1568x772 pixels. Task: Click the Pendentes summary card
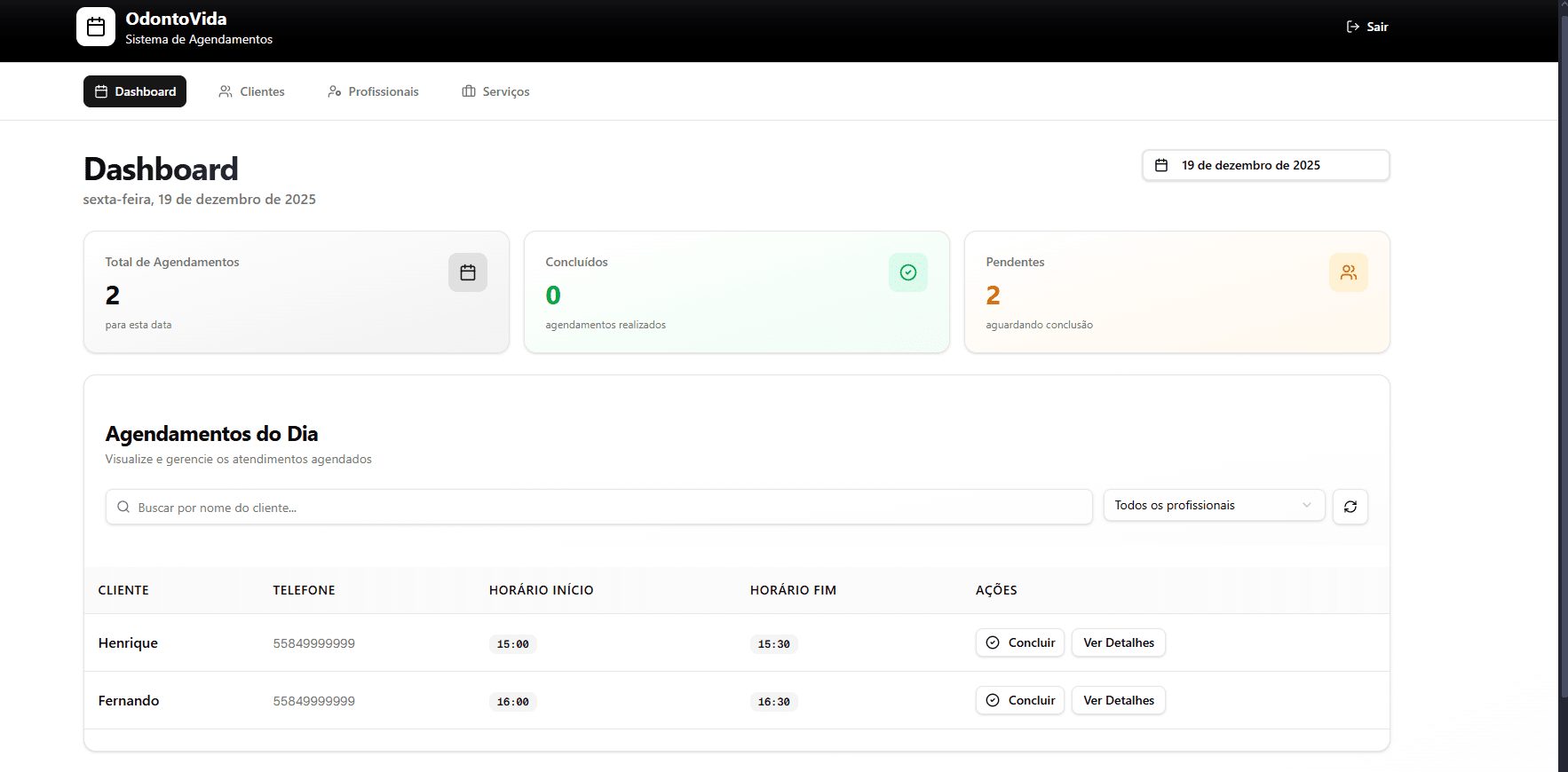pyautogui.click(x=1177, y=292)
